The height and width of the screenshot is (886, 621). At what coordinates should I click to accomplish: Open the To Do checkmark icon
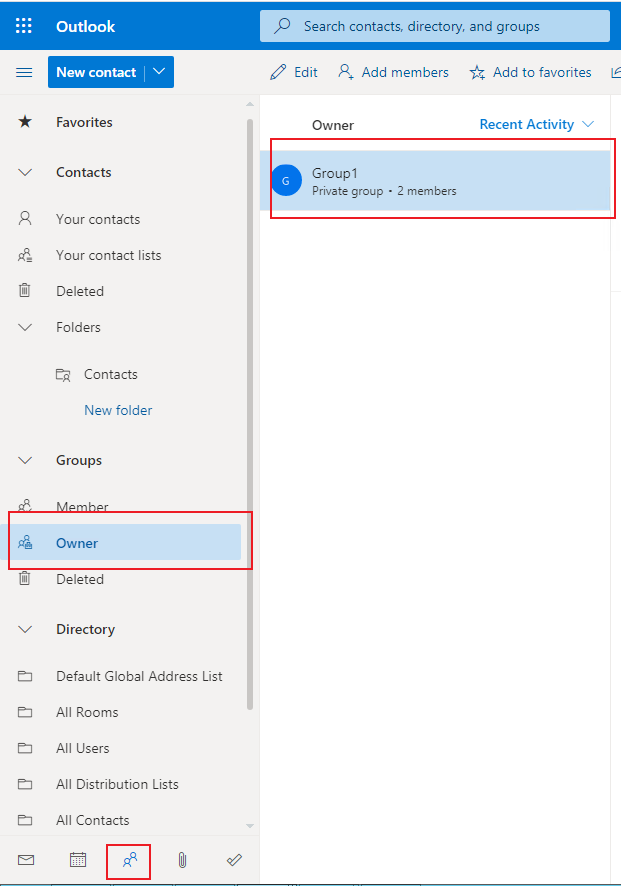pyautogui.click(x=234, y=860)
